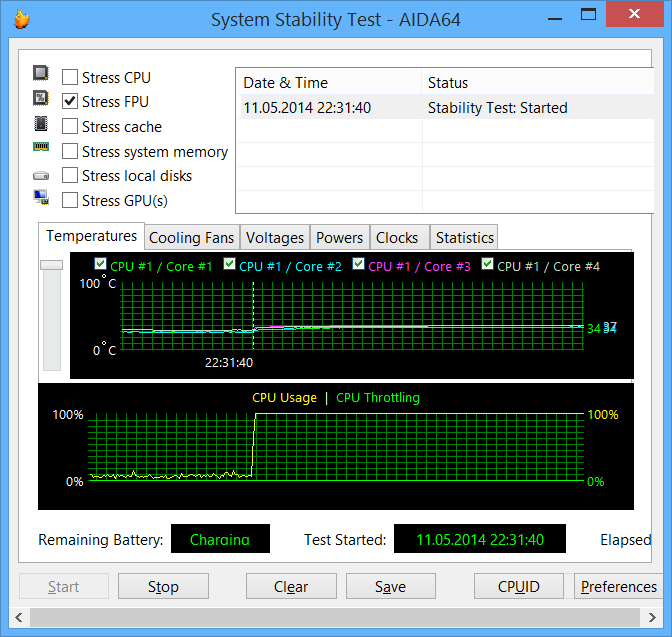Open Preferences
The height and width of the screenshot is (637, 672).
pos(618,586)
